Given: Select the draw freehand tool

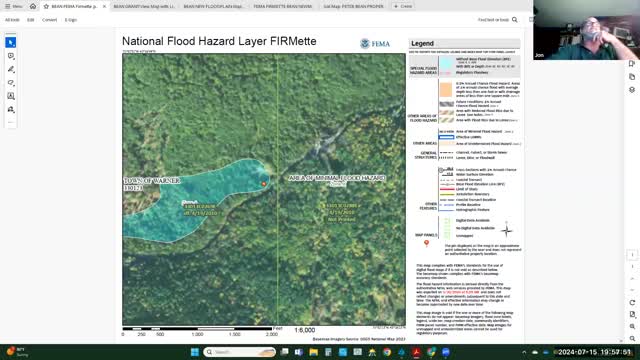Looking at the screenshot, I should [x=11, y=83].
